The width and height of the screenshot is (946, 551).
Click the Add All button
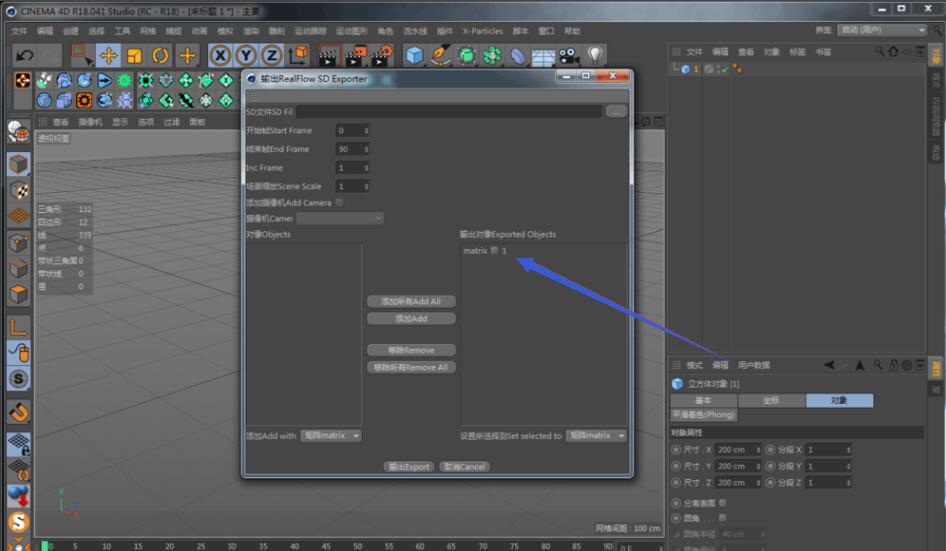[411, 301]
